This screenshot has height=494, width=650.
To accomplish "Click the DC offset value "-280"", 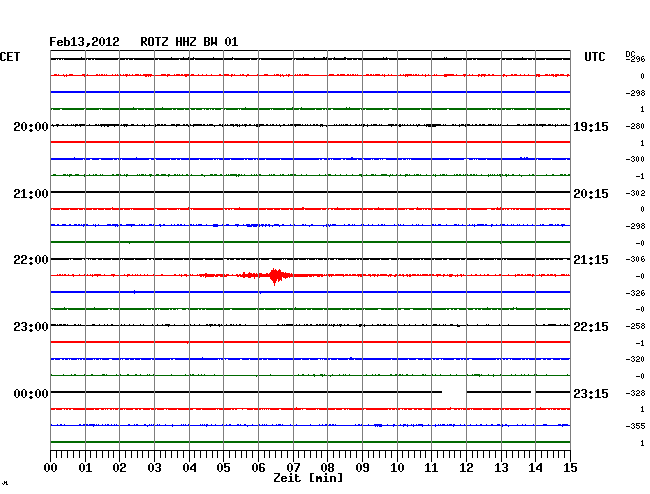I will click(x=635, y=126).
